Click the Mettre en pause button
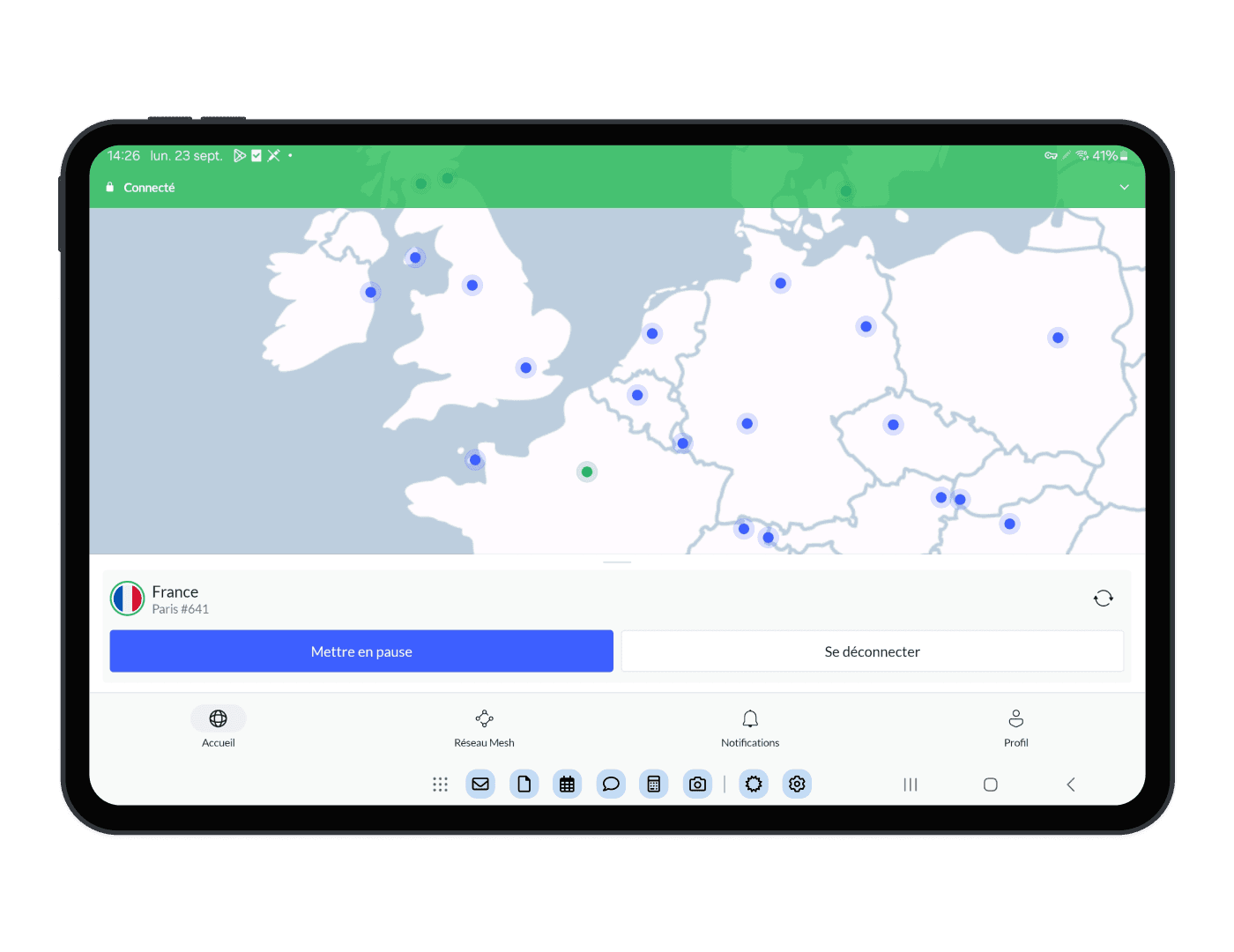This screenshot has height=952, width=1234. pyautogui.click(x=361, y=651)
